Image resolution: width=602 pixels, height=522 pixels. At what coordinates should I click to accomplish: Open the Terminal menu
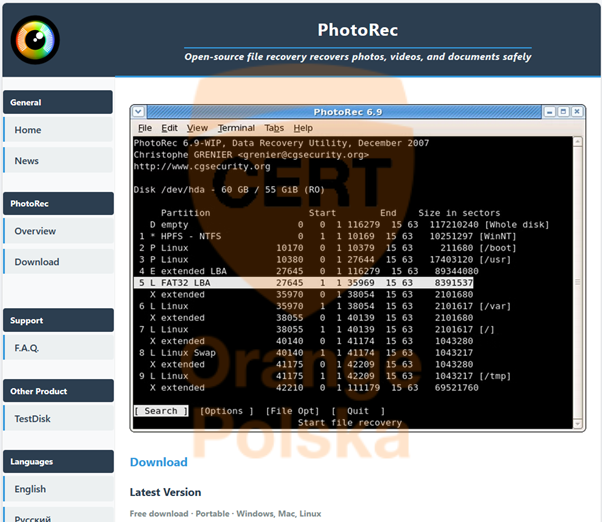[x=236, y=128]
